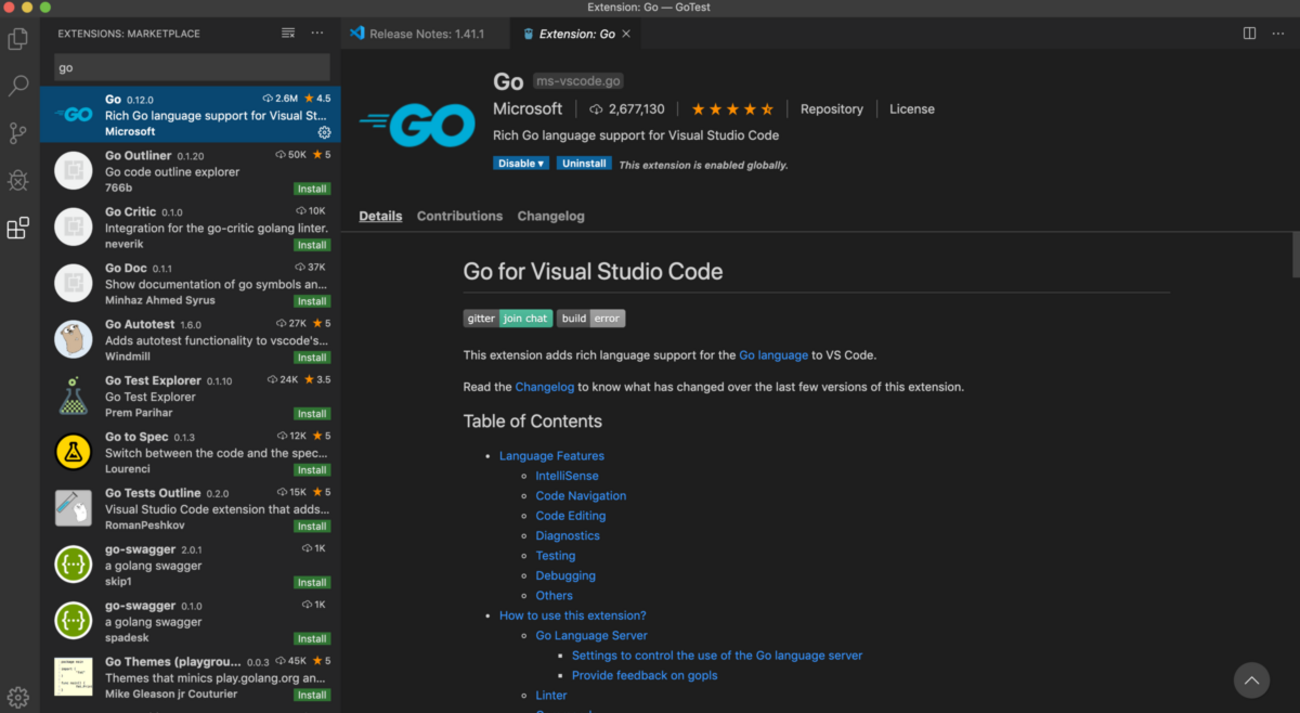Screen dimensions: 1300x713
Task: Click gear icon on Go extension item
Action: pyautogui.click(x=324, y=132)
